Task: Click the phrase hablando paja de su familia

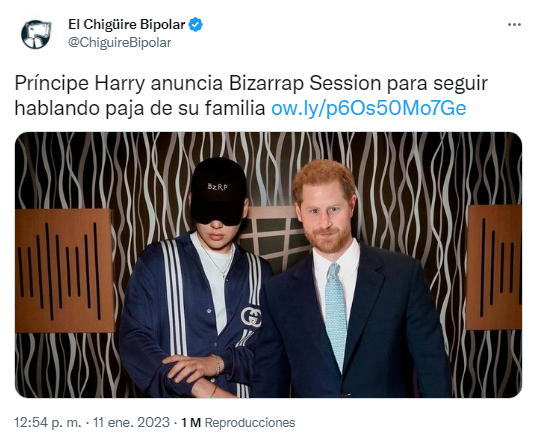Action: coord(140,109)
